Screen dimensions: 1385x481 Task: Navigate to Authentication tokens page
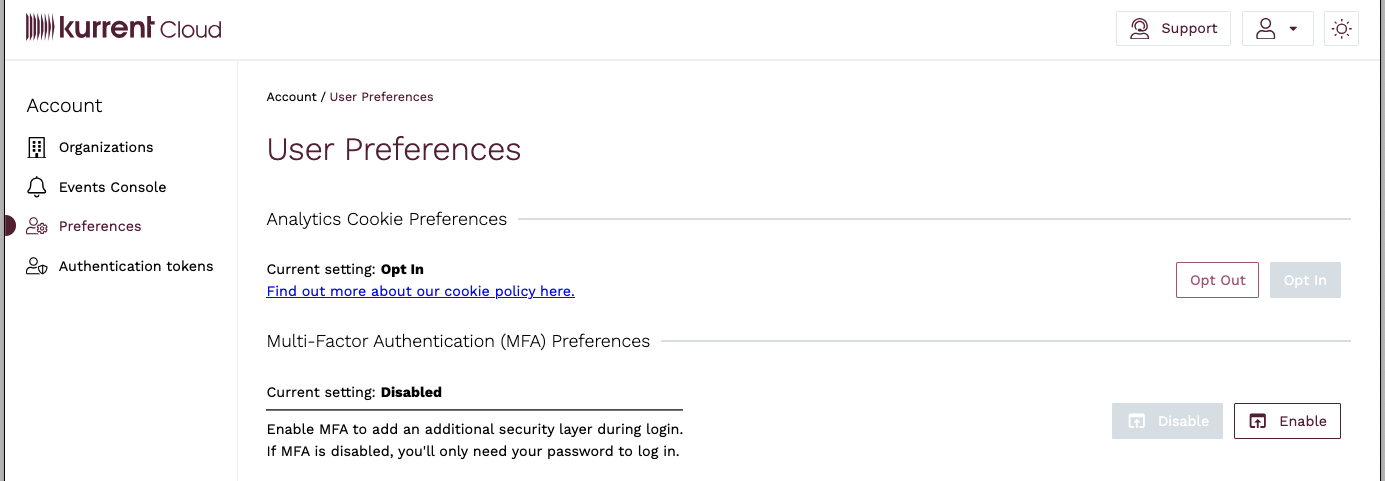point(136,267)
